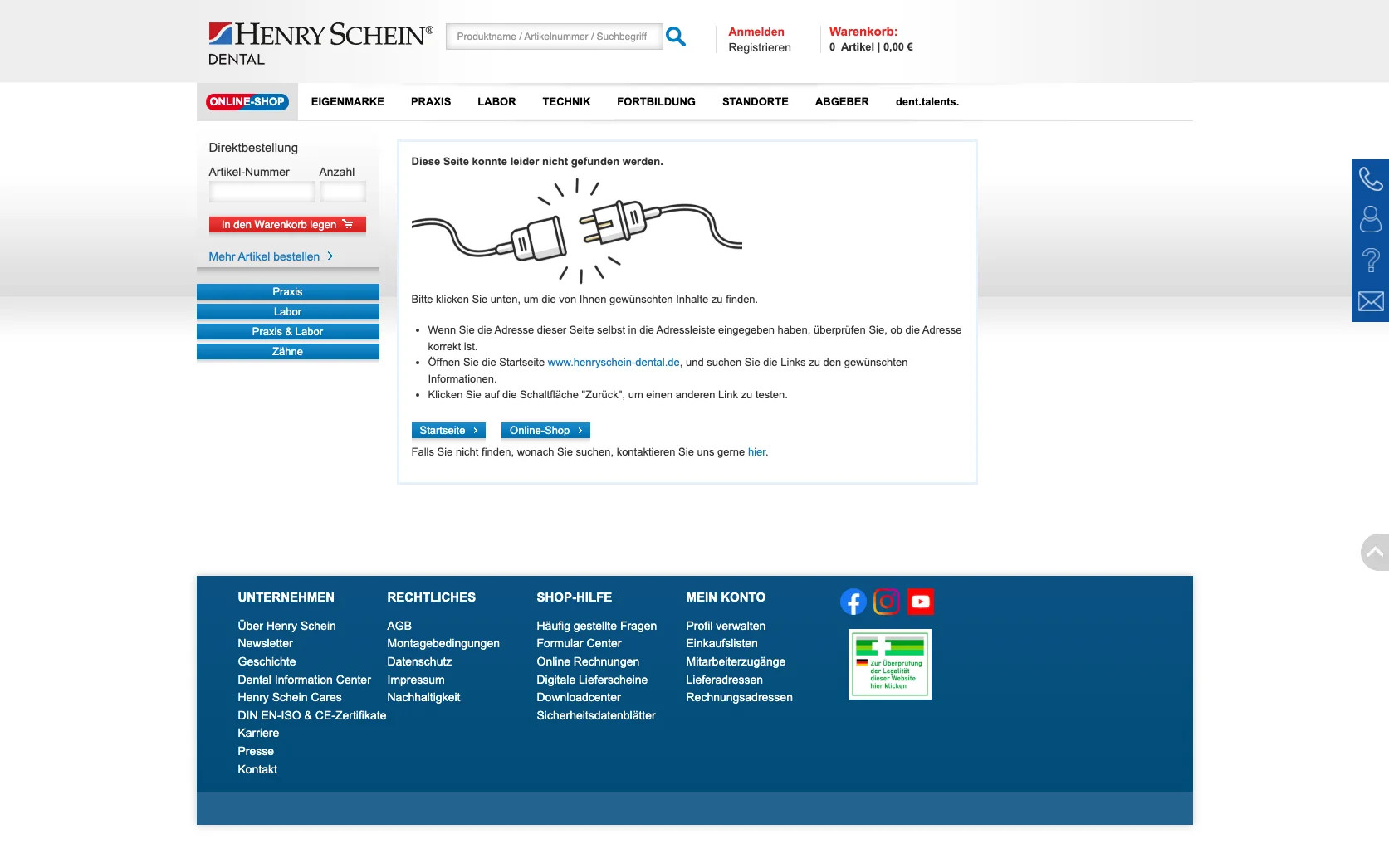Open the phone contact sidebar icon
The width and height of the screenshot is (1389, 868).
1371,178
